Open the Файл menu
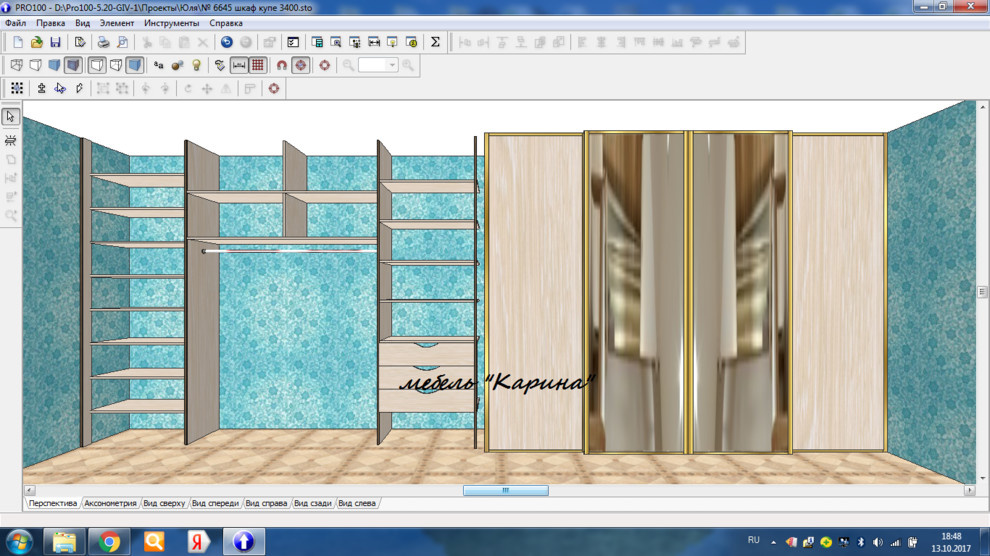Image resolution: width=990 pixels, height=556 pixels. (x=16, y=22)
